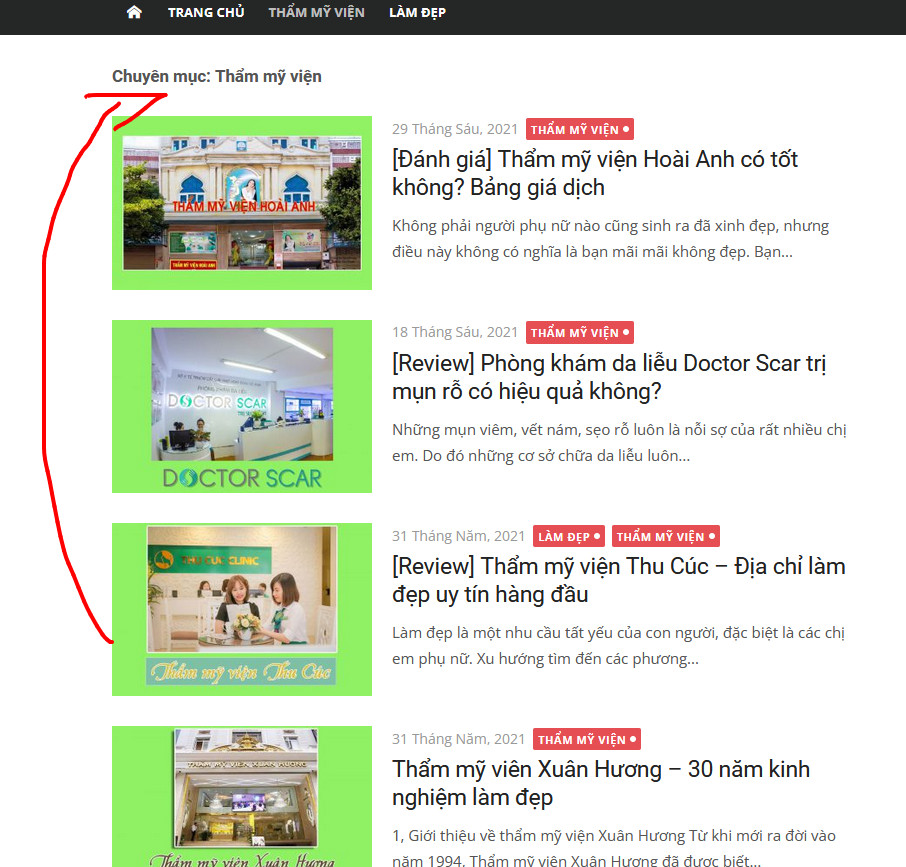906x867 pixels.
Task: Click the date 18 Tháng Sáu, 2021
Action: pyautogui.click(x=455, y=332)
